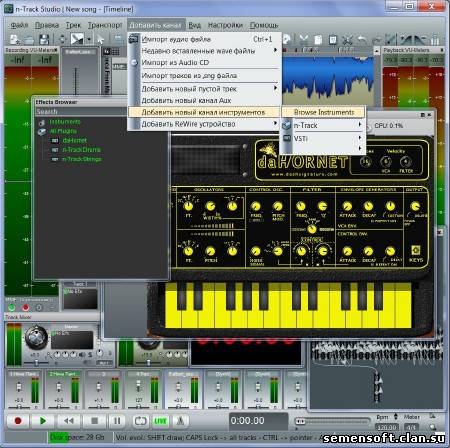
Task: Click the Record button in transport bar
Action: pyautogui.click(x=18, y=421)
